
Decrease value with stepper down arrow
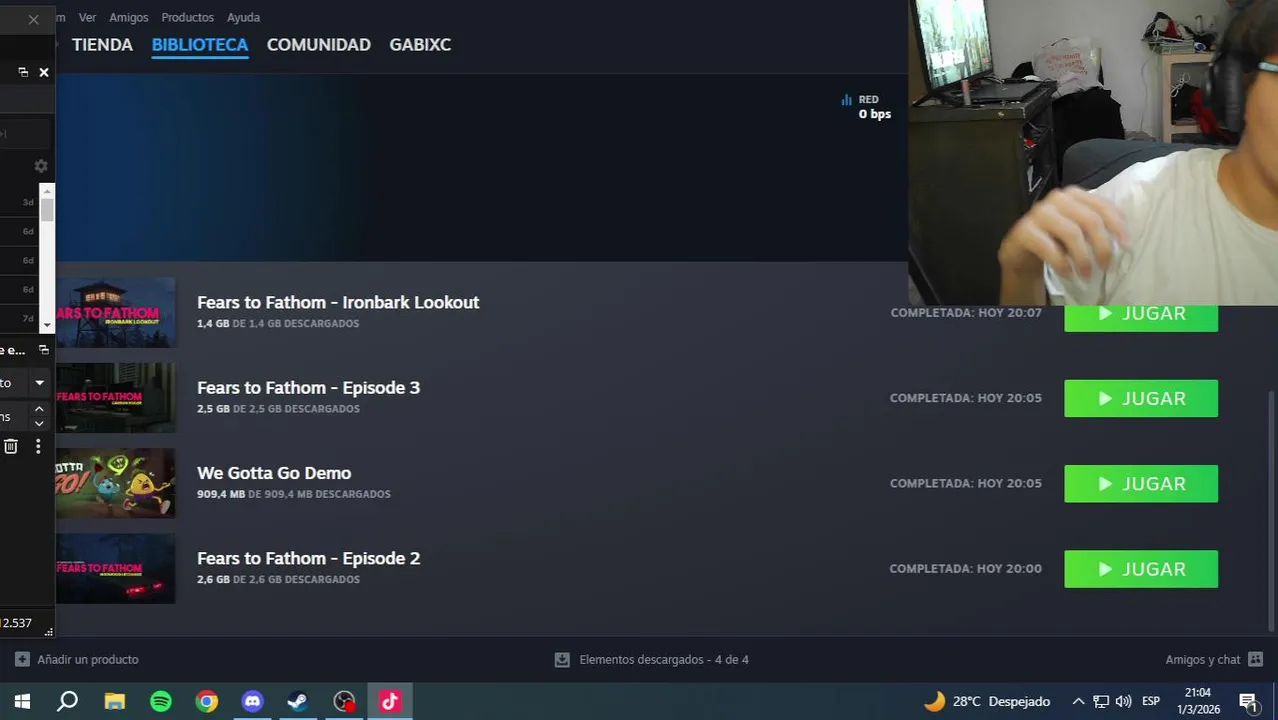click(x=39, y=423)
